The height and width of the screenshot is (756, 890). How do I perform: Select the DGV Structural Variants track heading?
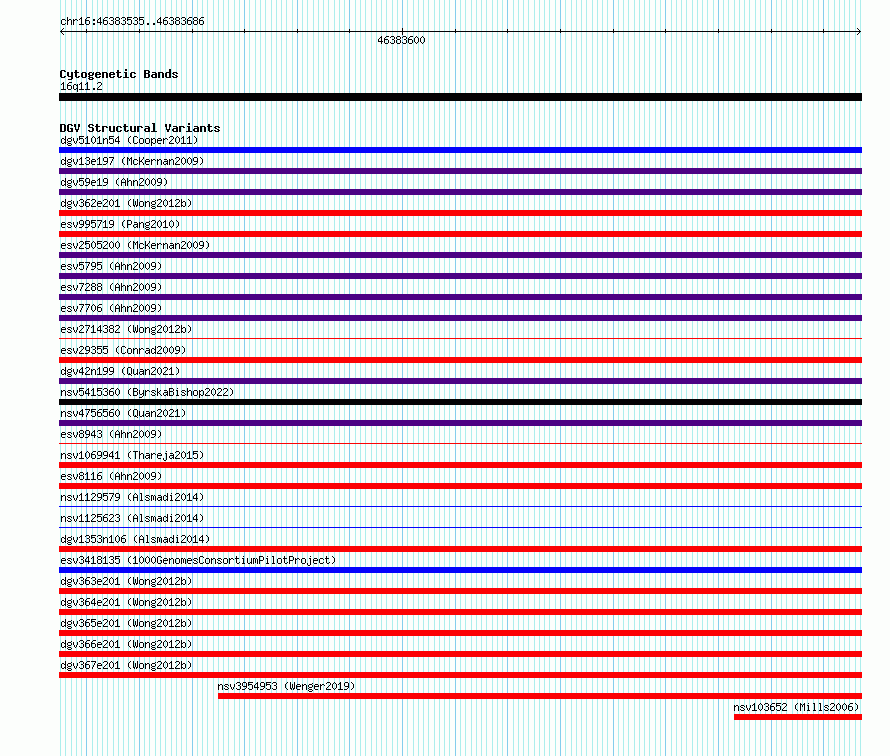[140, 128]
